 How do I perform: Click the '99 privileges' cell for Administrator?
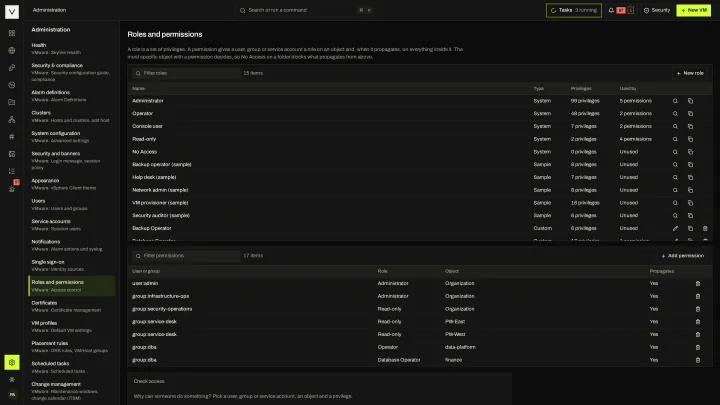pos(585,101)
